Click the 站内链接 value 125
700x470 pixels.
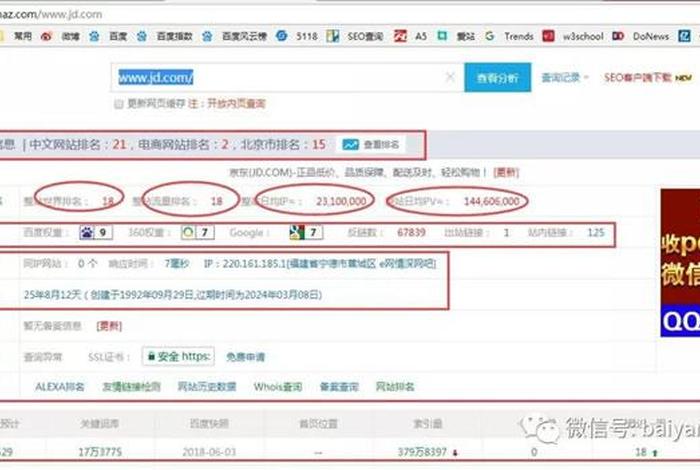[596, 233]
